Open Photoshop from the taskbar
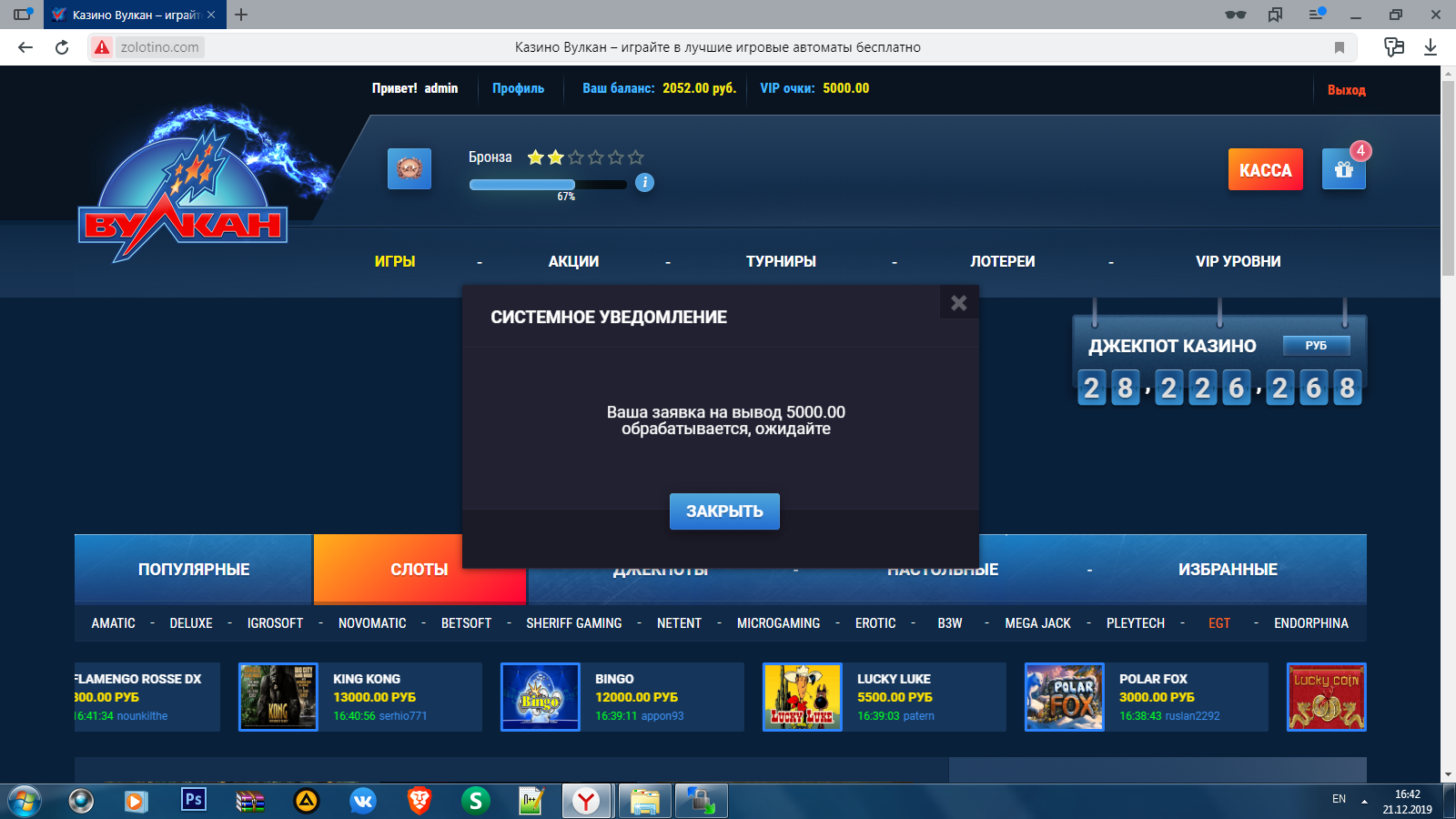 (193, 800)
